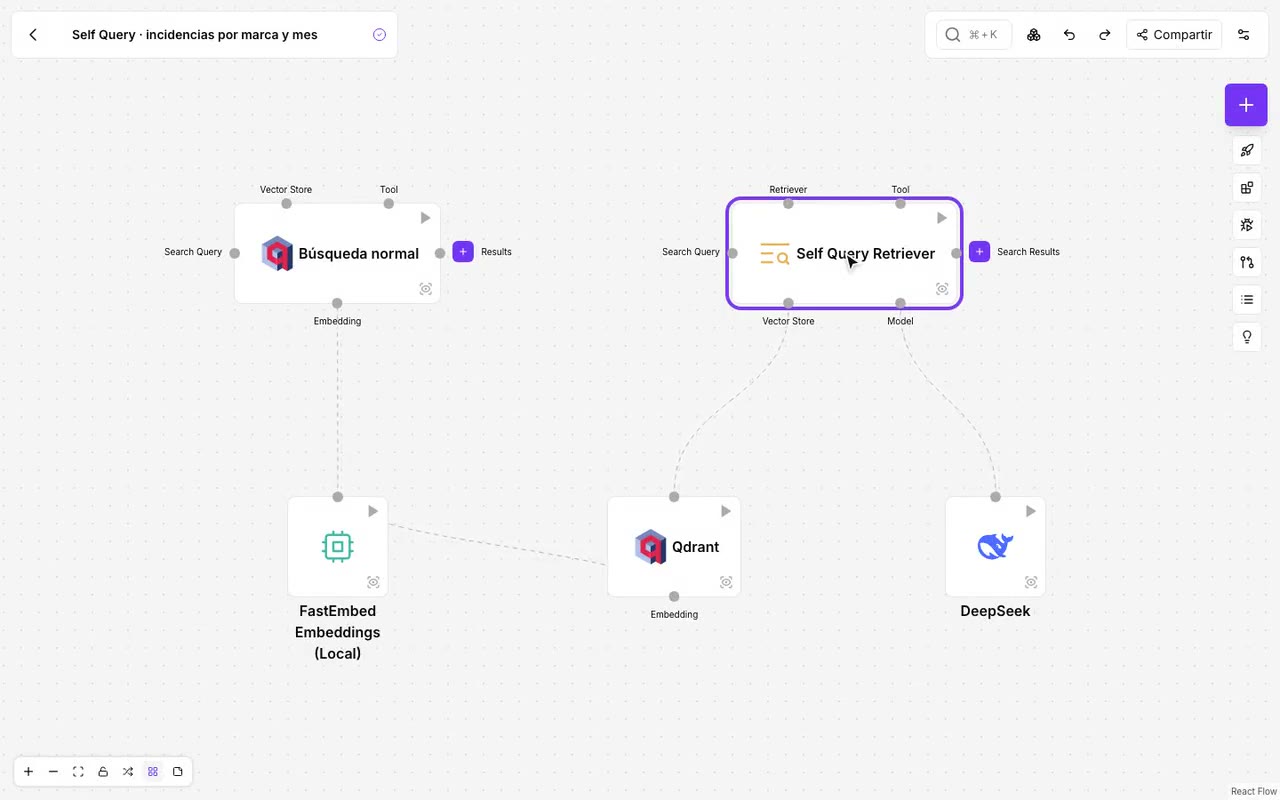Screen dimensions: 1280x800
Task: Click the Self Query Retriever Model port
Action: click(x=900, y=303)
